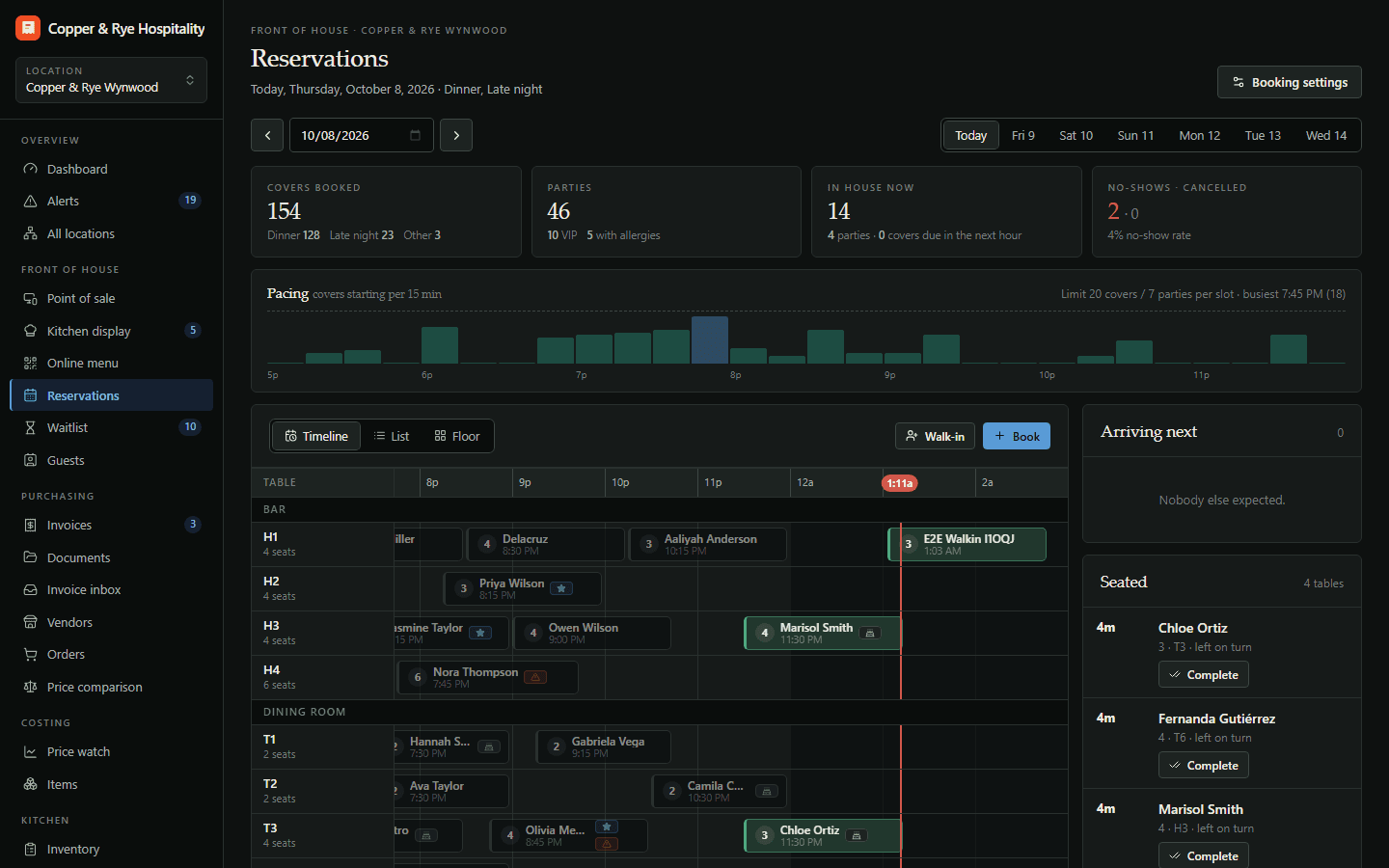
Task: Open the E2E Walkin reservation block
Action: 967,544
